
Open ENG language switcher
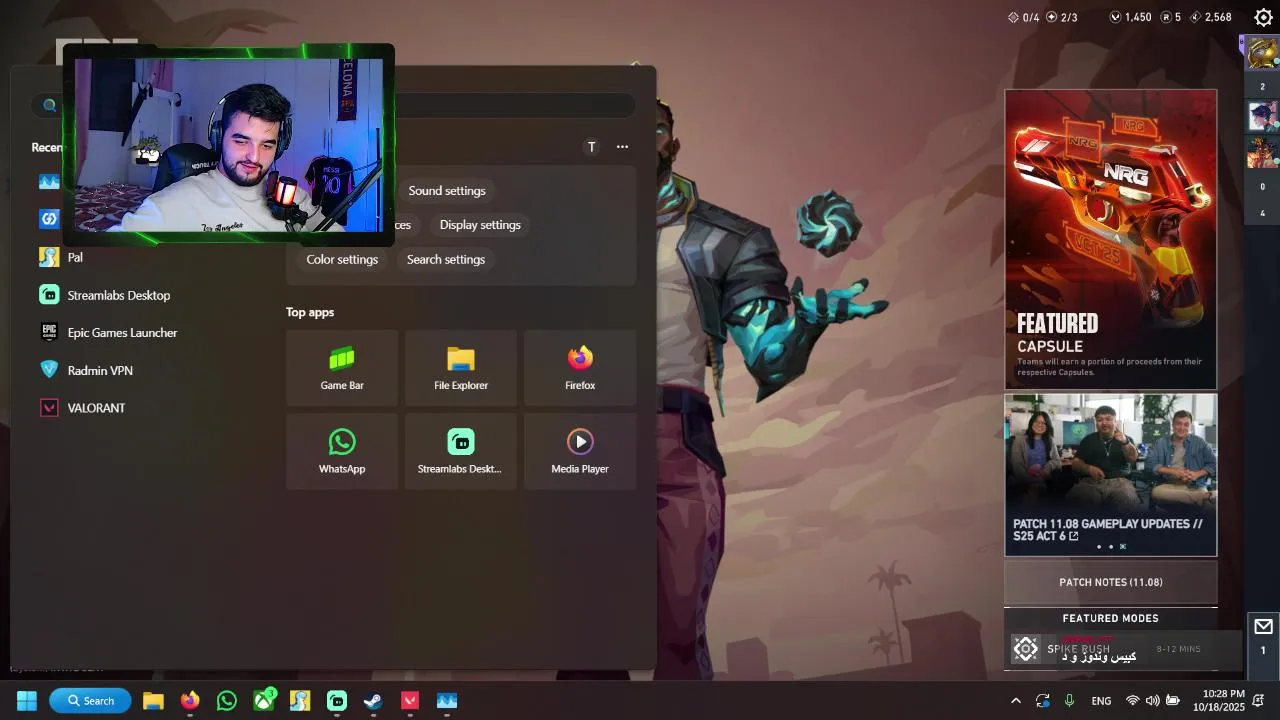pos(1101,701)
